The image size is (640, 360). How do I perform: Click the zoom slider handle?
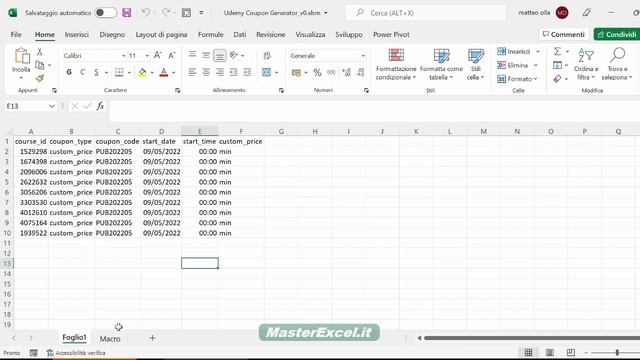[x=617, y=353]
